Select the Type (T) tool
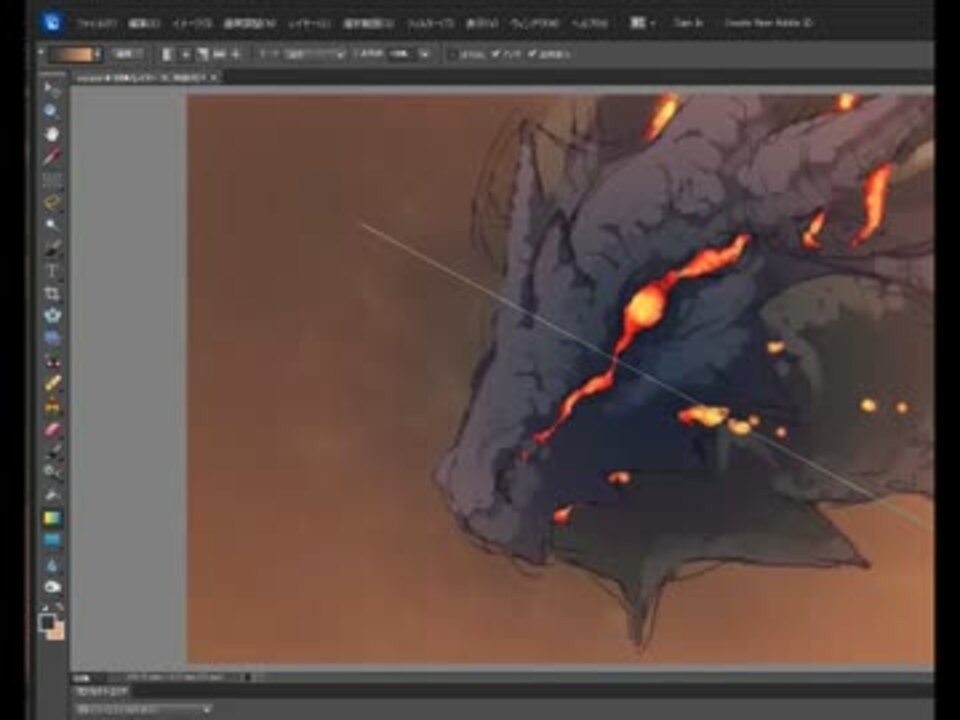Viewport: 960px width, 720px height. click(x=53, y=271)
